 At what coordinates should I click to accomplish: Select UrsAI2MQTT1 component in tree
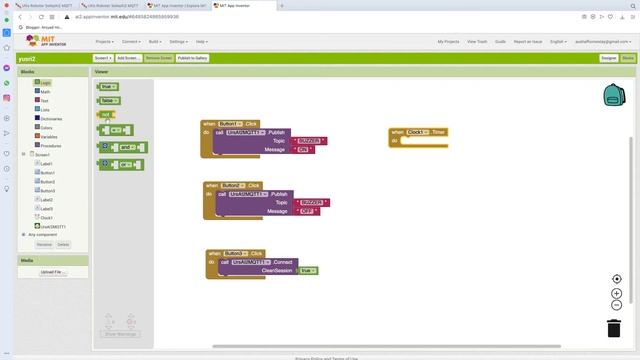pyautogui.click(x=53, y=227)
